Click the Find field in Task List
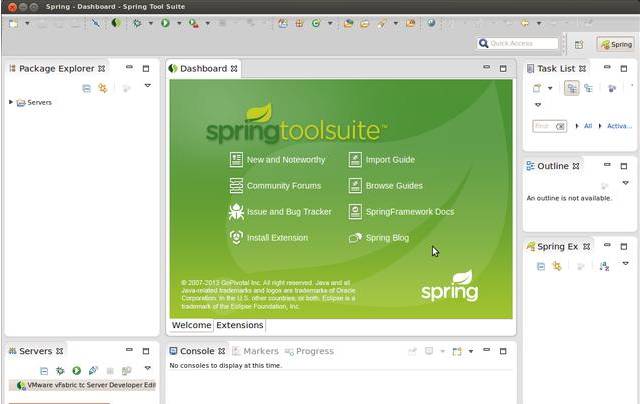Image resolution: width=640 pixels, height=404 pixels. (x=549, y=126)
